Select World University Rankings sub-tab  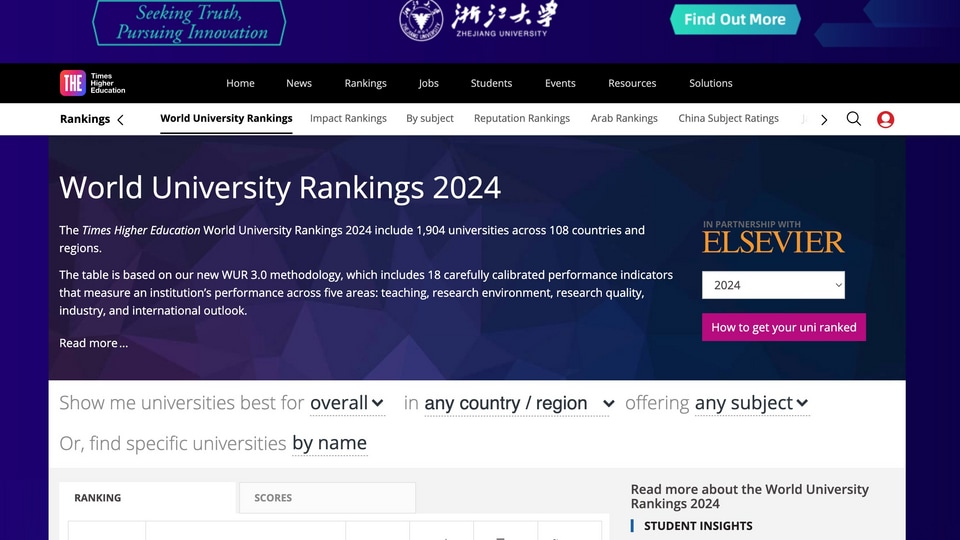click(227, 118)
